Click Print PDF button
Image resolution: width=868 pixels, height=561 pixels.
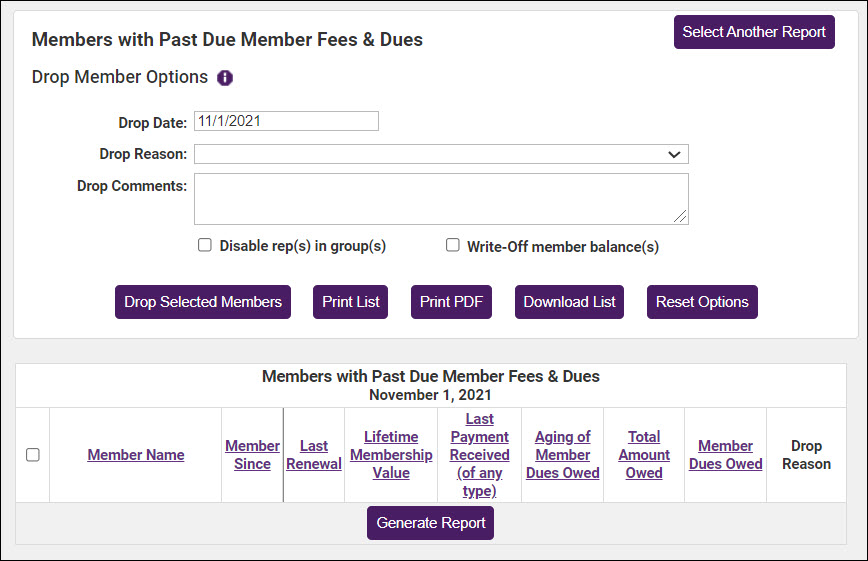point(451,302)
